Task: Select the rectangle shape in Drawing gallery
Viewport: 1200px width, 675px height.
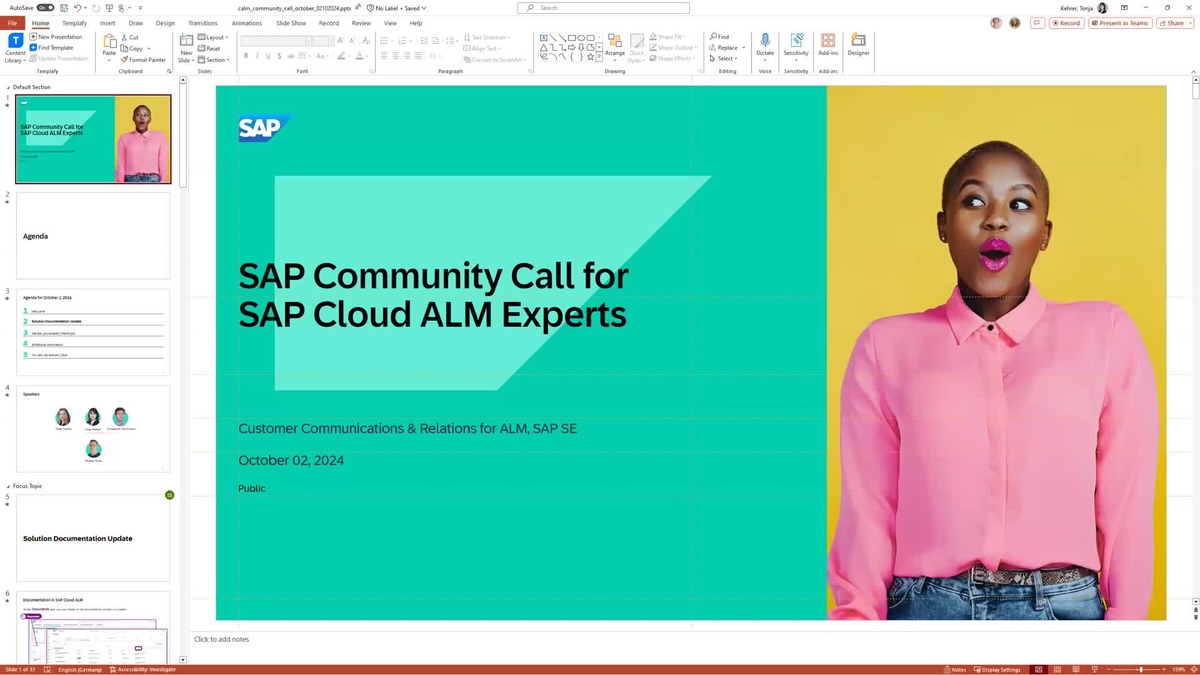Action: (570, 38)
